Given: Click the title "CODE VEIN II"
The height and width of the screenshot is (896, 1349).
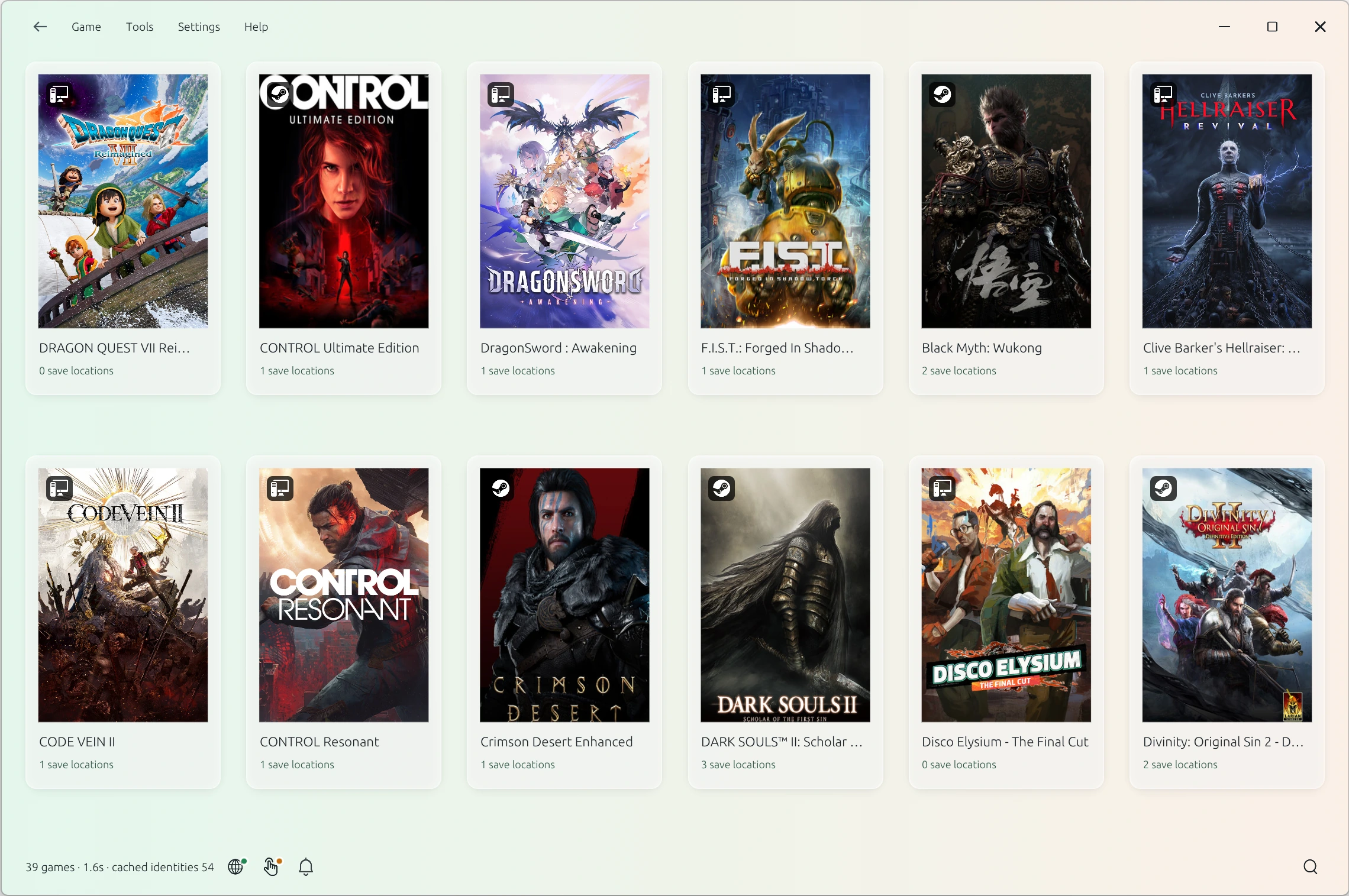Looking at the screenshot, I should [x=78, y=742].
